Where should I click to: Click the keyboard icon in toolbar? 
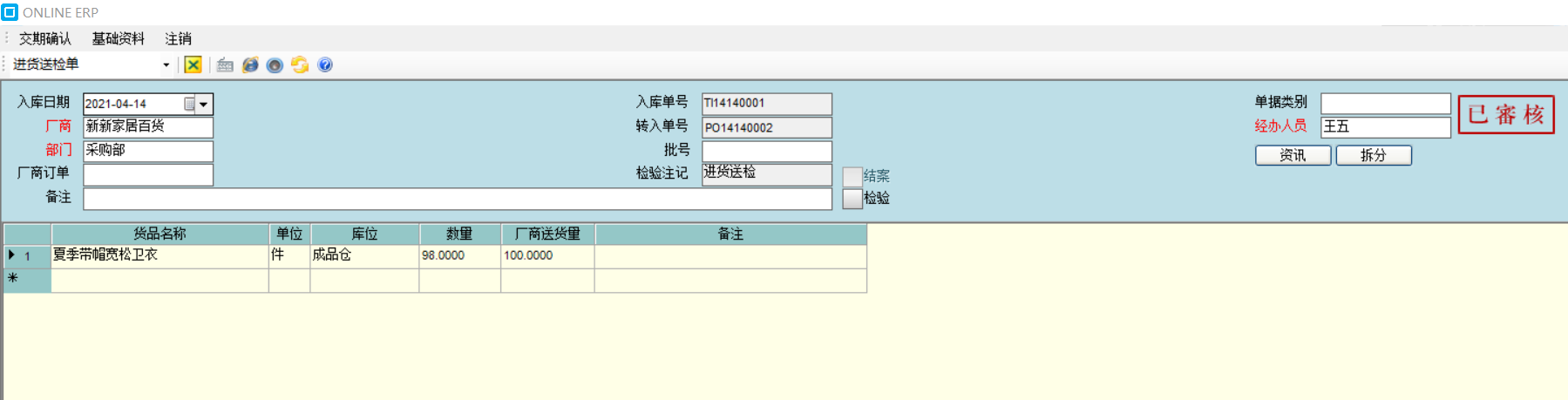point(225,64)
